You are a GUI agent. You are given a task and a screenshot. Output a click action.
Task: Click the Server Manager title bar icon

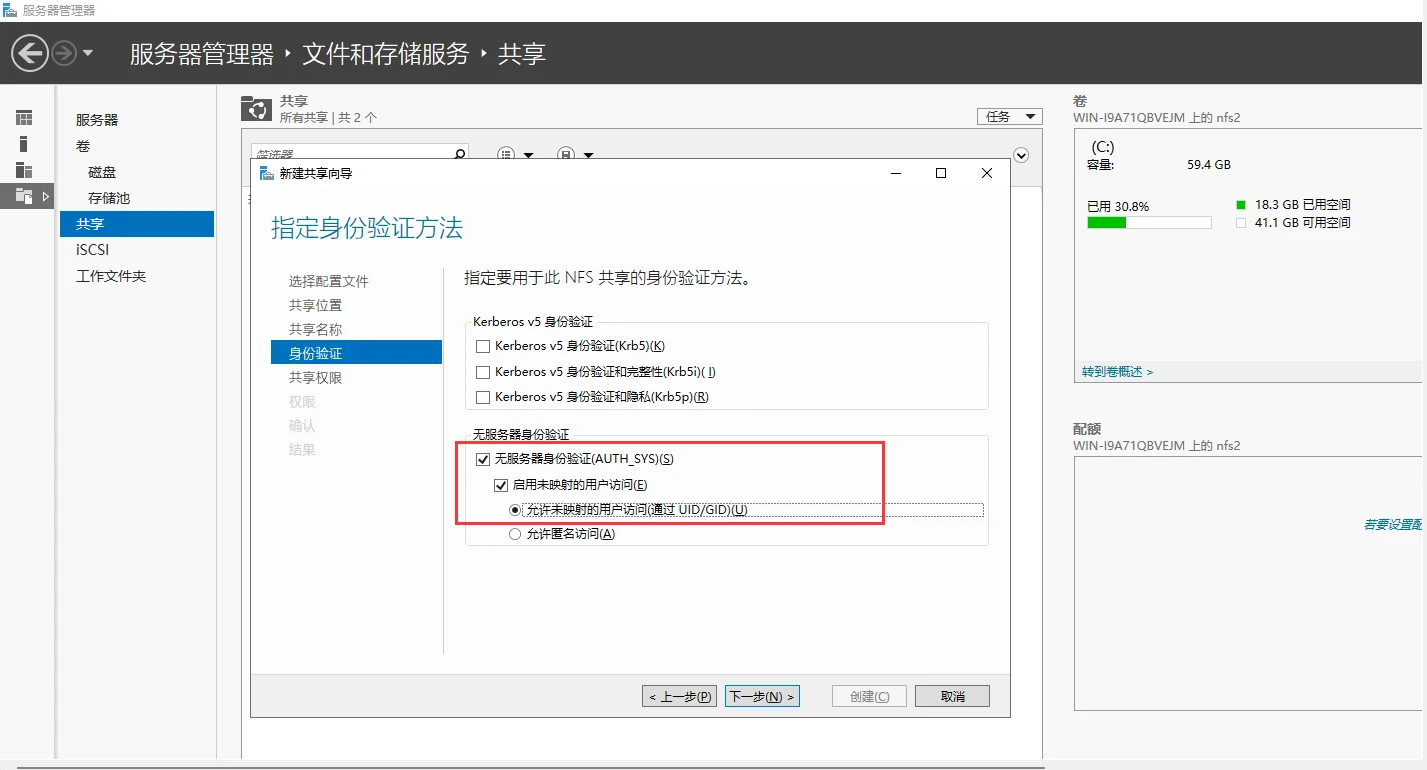10,10
